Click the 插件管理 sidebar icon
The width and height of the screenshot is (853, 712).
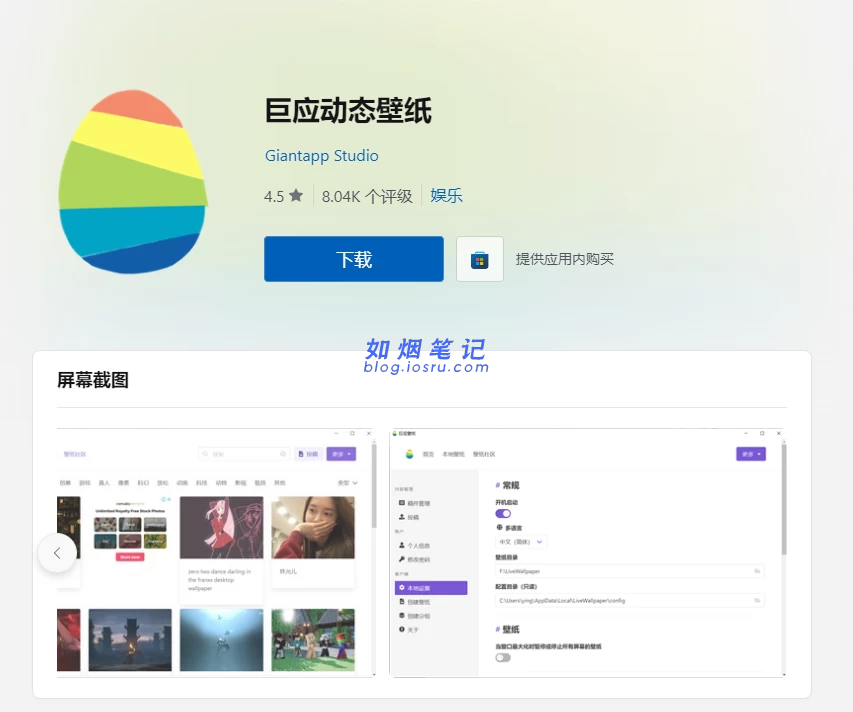[402, 503]
